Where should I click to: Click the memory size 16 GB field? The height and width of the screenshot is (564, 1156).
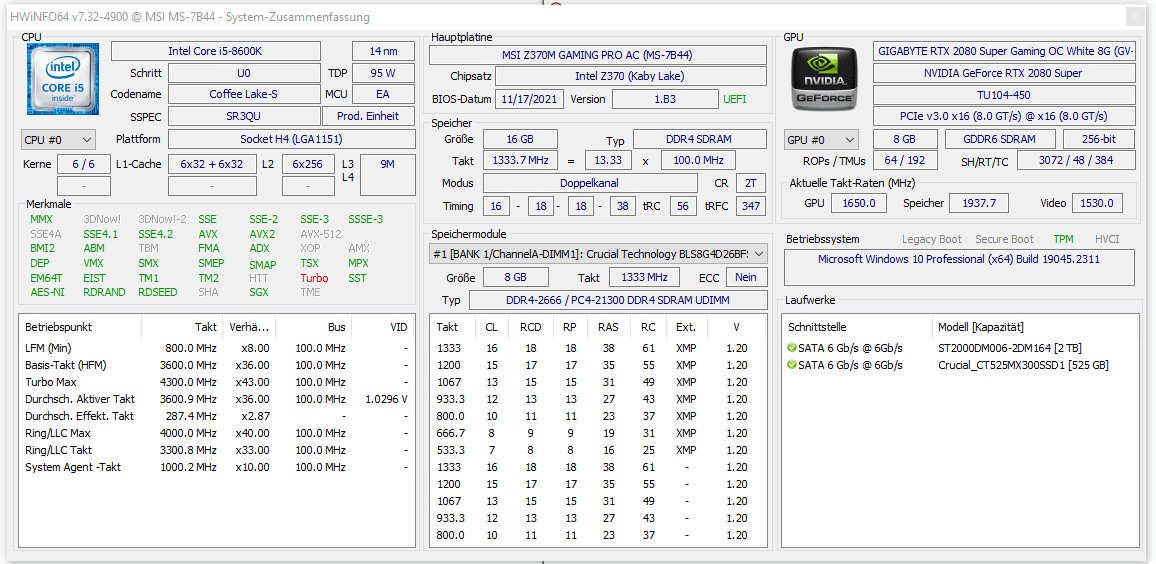(520, 139)
